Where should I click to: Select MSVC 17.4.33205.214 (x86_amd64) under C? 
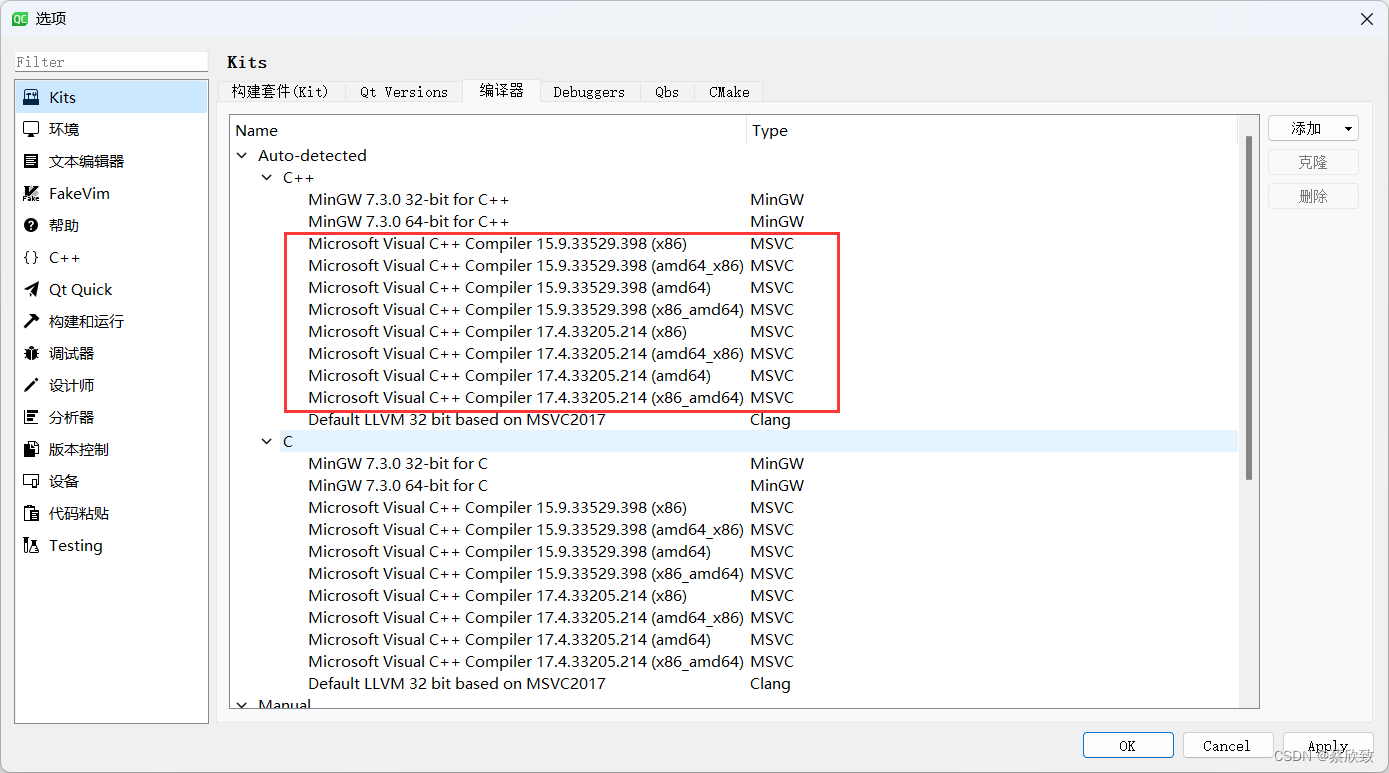(x=526, y=662)
